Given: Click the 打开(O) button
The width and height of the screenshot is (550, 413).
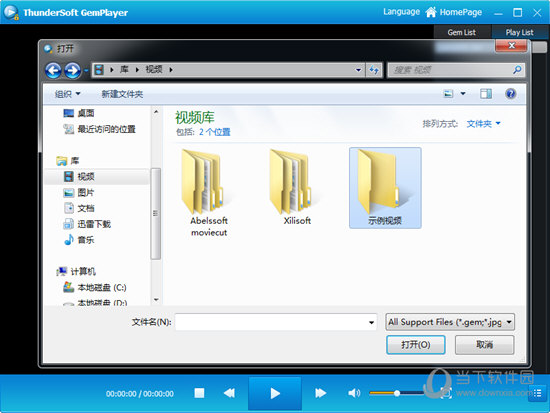Looking at the screenshot, I should coord(416,345).
